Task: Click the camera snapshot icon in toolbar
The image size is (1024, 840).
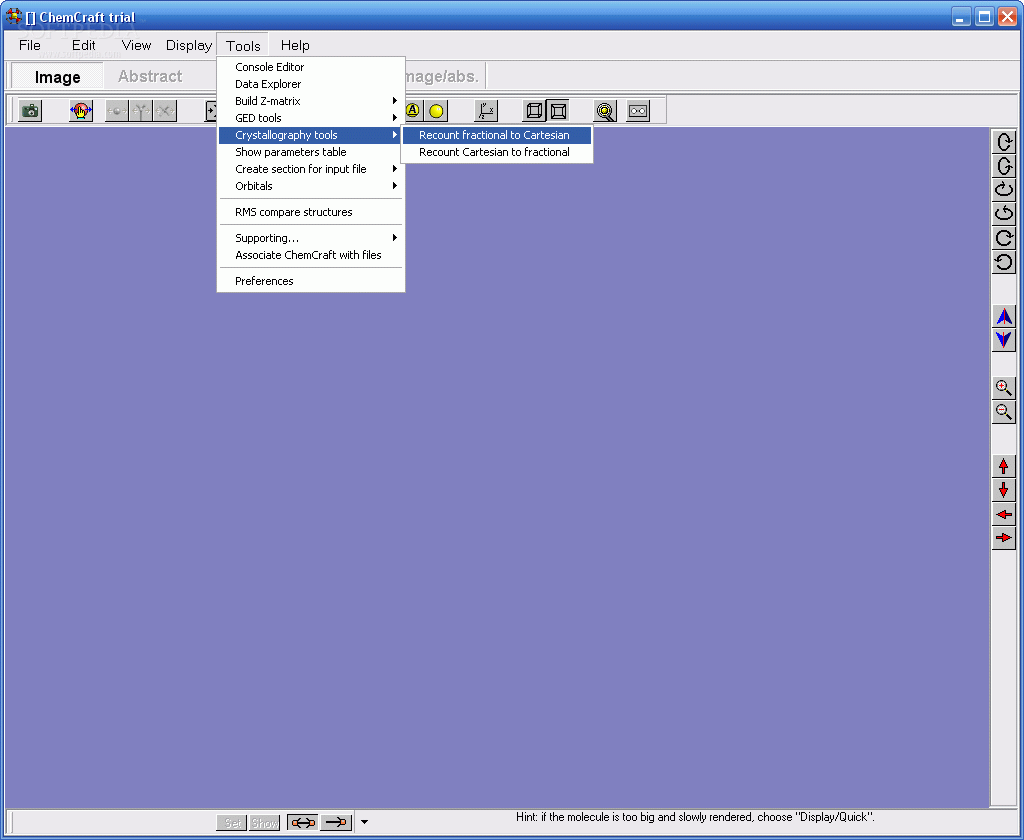Action: [x=30, y=111]
